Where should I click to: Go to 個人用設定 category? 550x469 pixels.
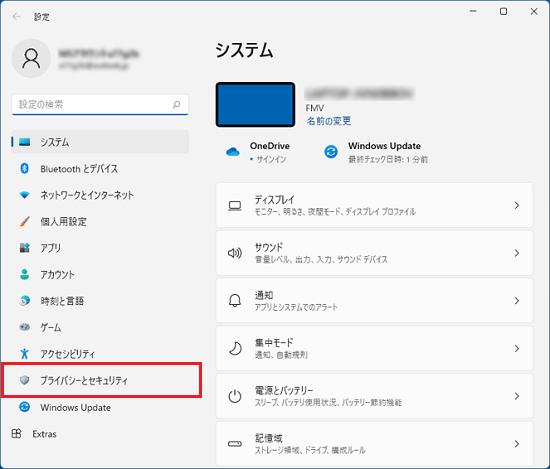coord(100,221)
